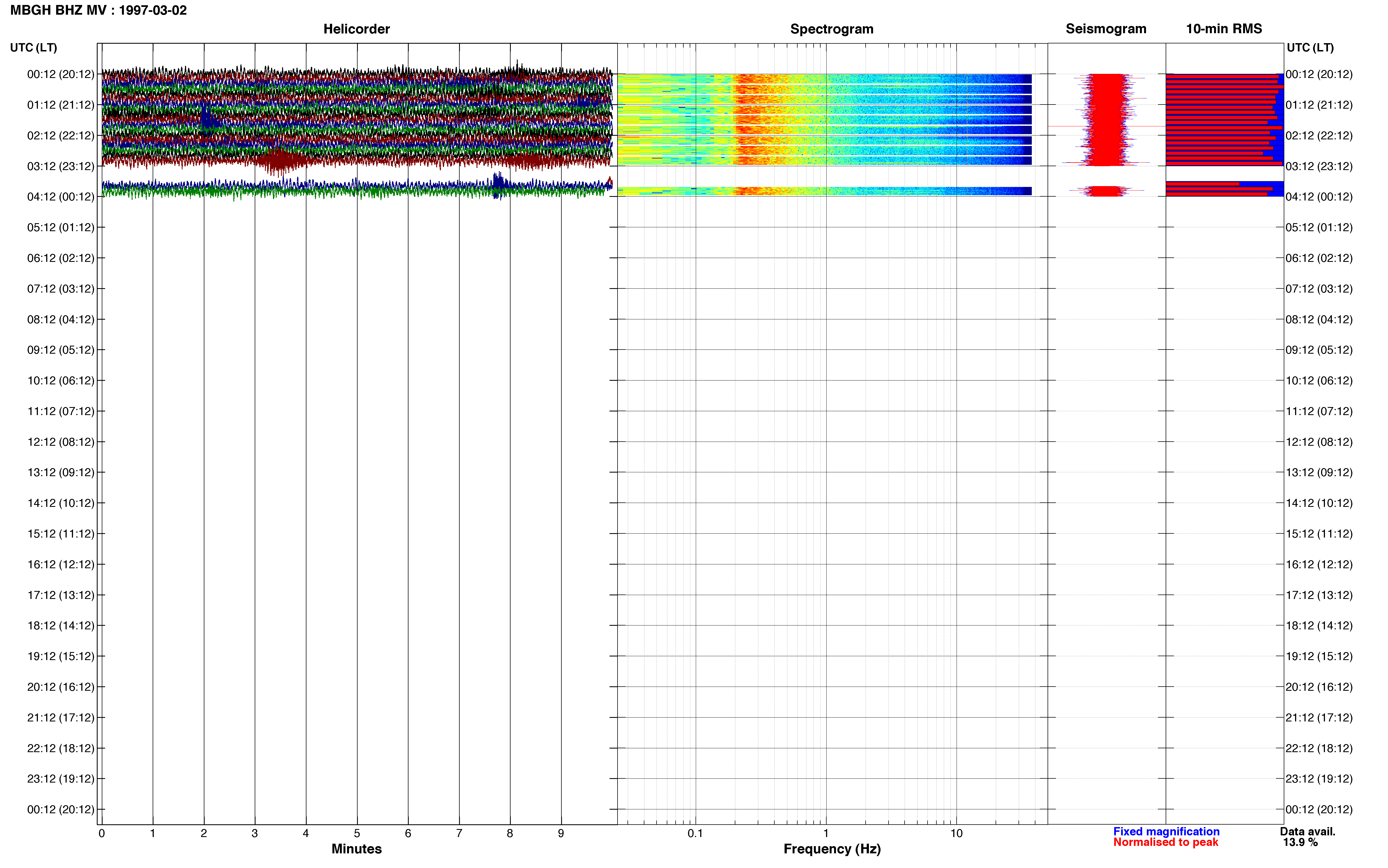The width and height of the screenshot is (1388, 868).
Task: Click frequency tick '0.1' on spectrogram axis
Action: coord(695,833)
